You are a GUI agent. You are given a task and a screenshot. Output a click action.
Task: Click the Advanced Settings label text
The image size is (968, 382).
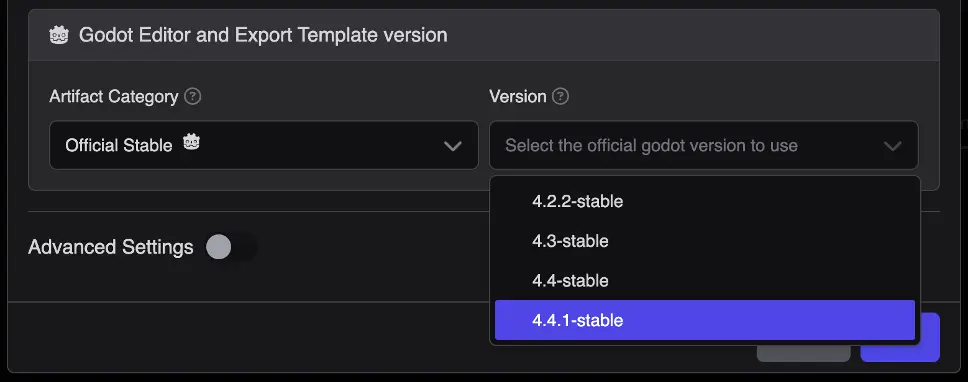click(111, 247)
